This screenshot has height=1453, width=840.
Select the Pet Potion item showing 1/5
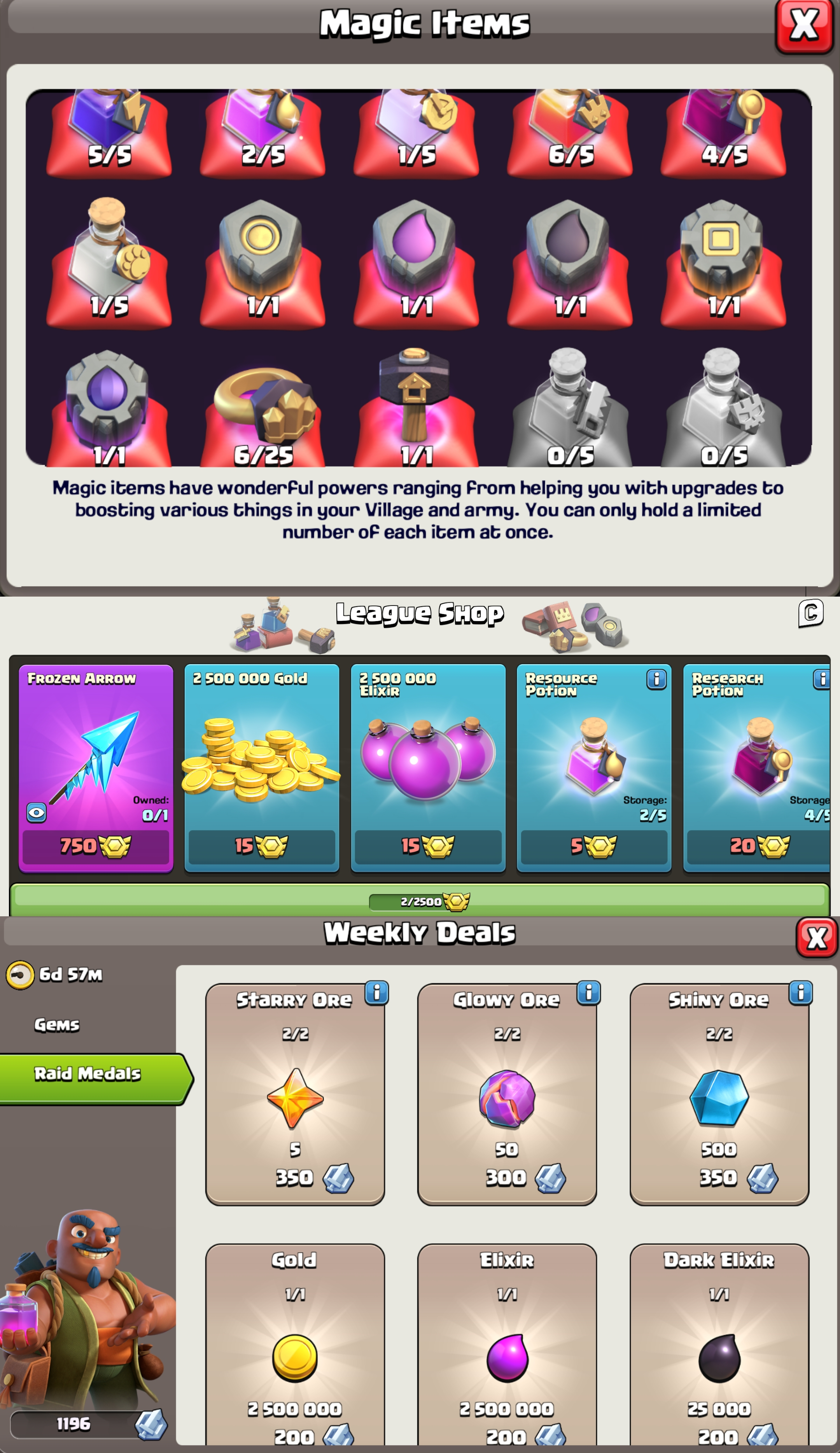(109, 263)
